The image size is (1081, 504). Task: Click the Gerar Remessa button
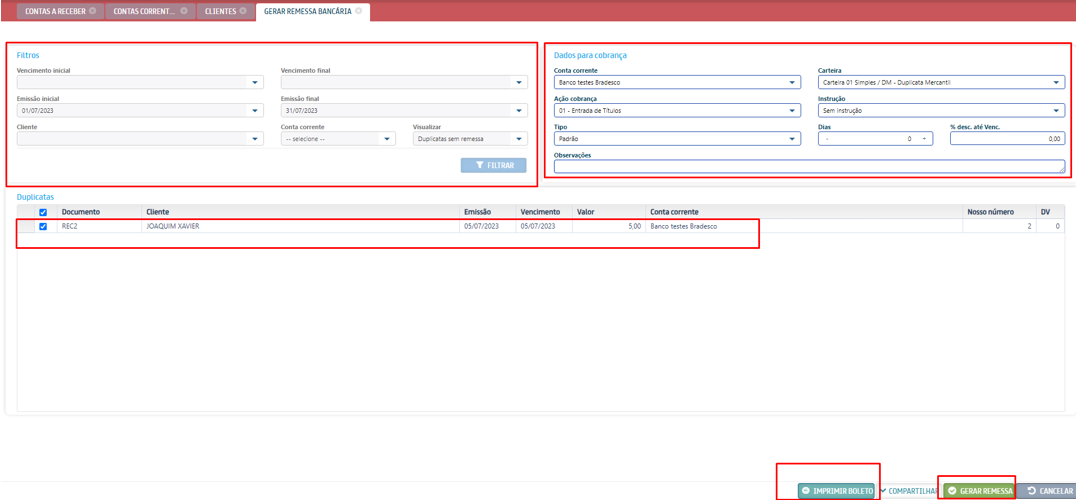click(x=980, y=491)
